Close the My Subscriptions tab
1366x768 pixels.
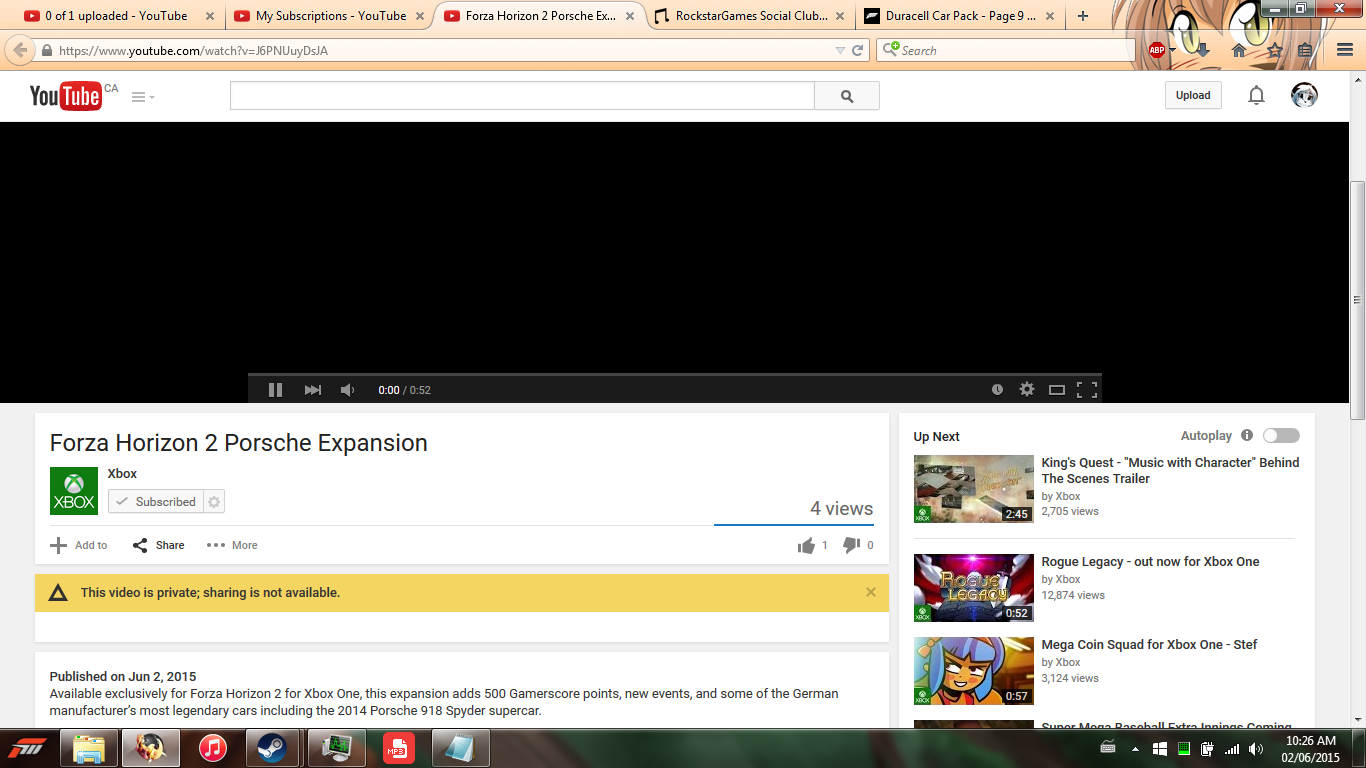(x=420, y=16)
